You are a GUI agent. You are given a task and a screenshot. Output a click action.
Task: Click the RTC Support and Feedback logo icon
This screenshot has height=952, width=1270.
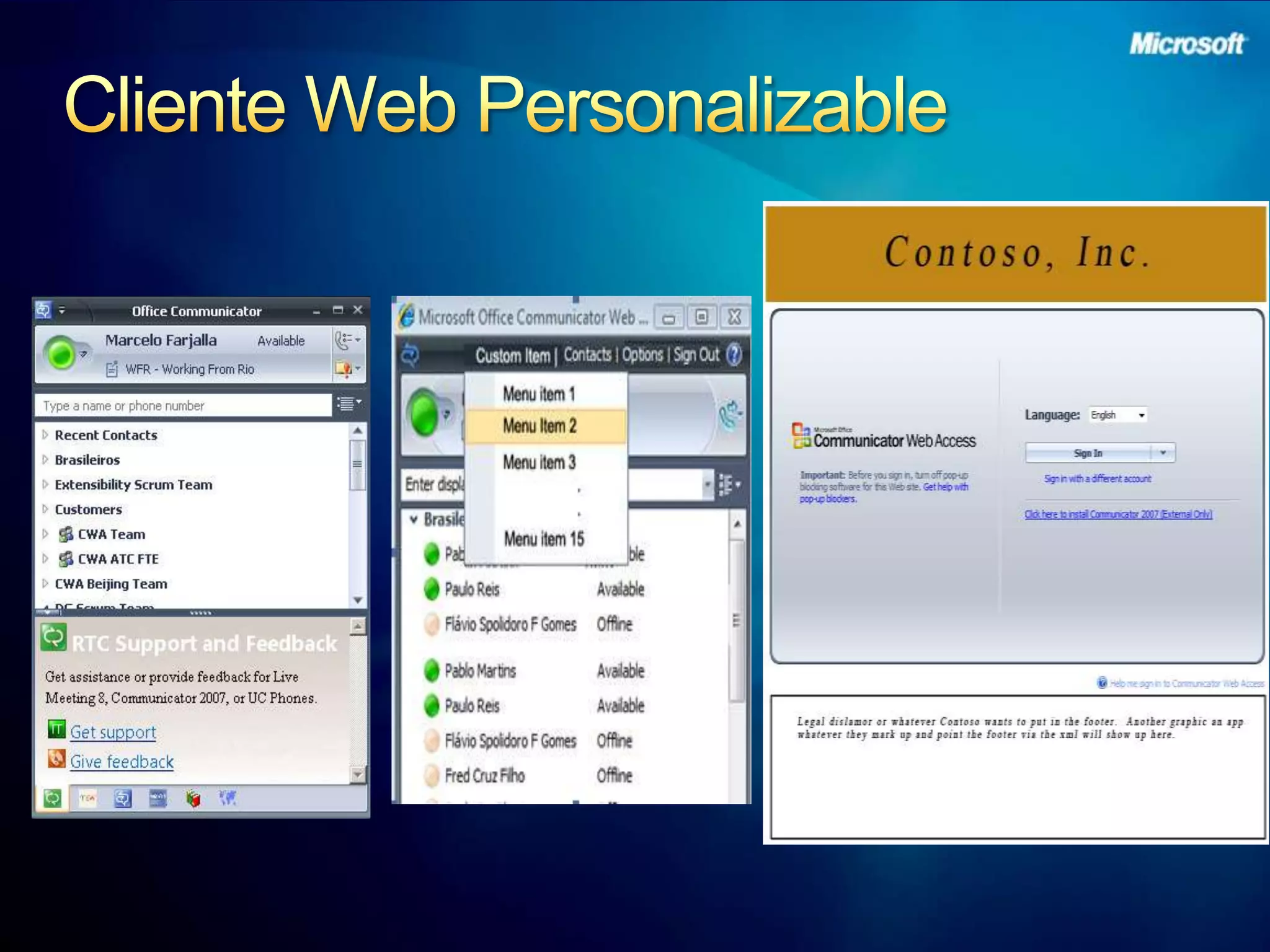click(x=54, y=637)
